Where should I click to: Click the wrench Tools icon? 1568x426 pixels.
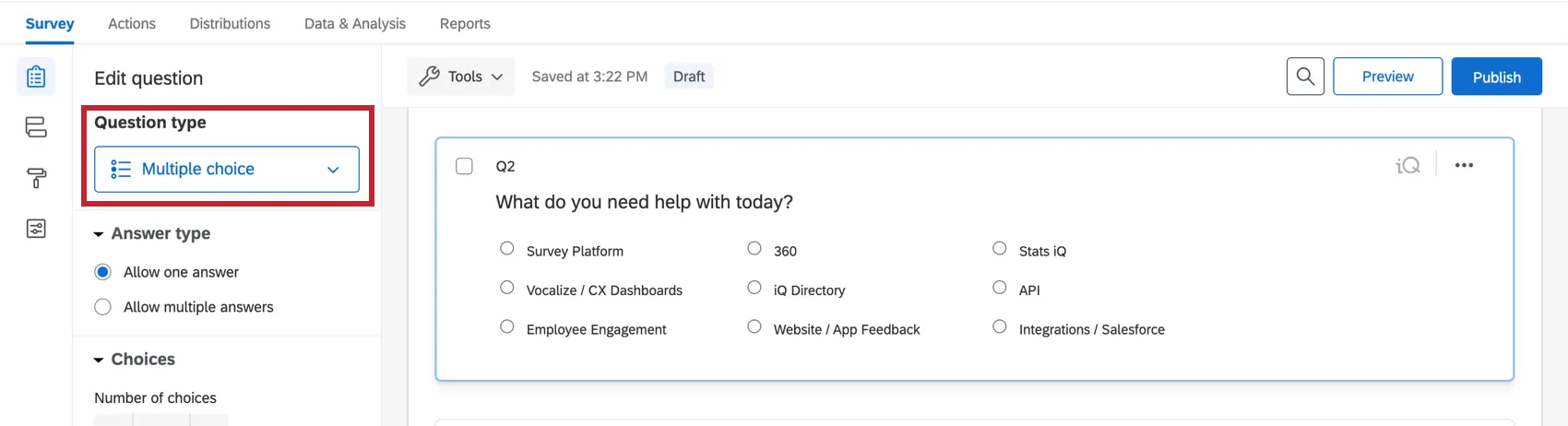pyautogui.click(x=429, y=77)
